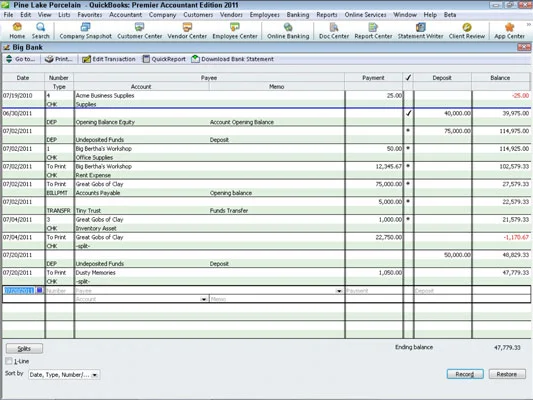This screenshot has height=400, width=533.
Task: Click Go to... in register toolbar
Action: (20, 59)
